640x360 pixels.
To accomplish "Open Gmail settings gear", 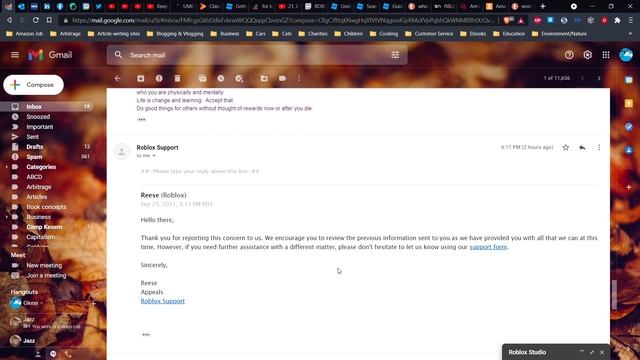I will (x=587, y=55).
